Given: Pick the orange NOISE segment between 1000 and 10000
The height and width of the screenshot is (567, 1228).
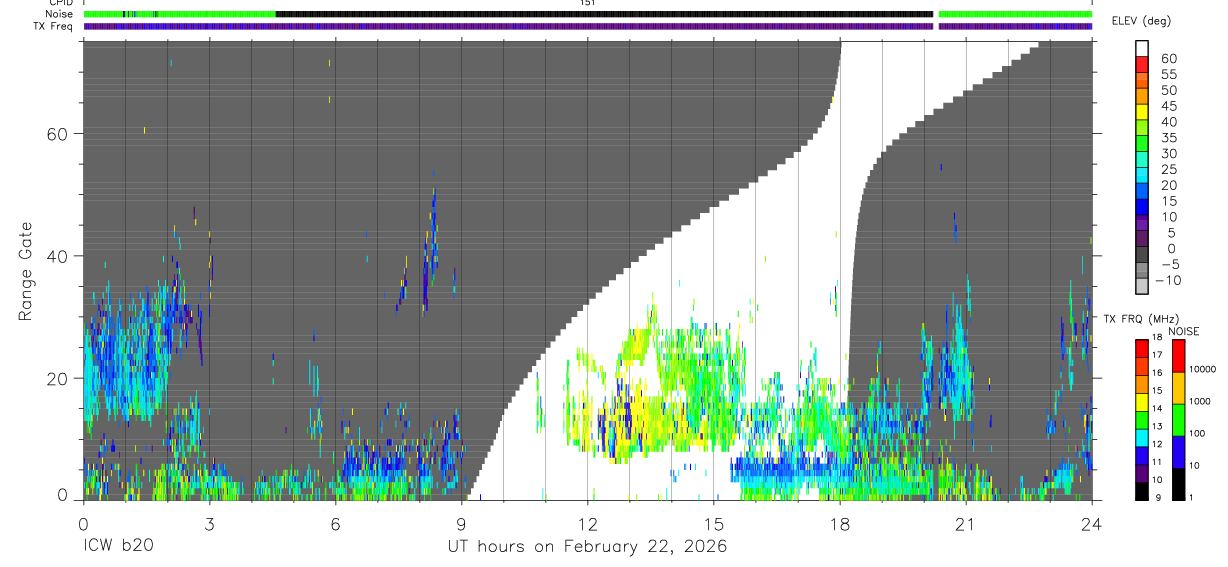Looking at the screenshot, I should pos(1178,388).
